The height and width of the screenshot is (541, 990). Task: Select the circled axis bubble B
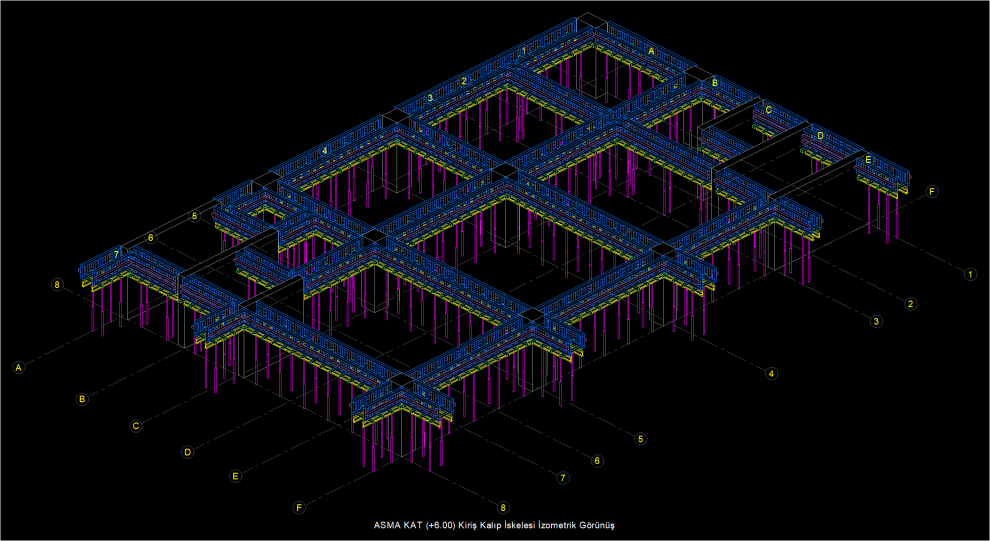tap(81, 399)
